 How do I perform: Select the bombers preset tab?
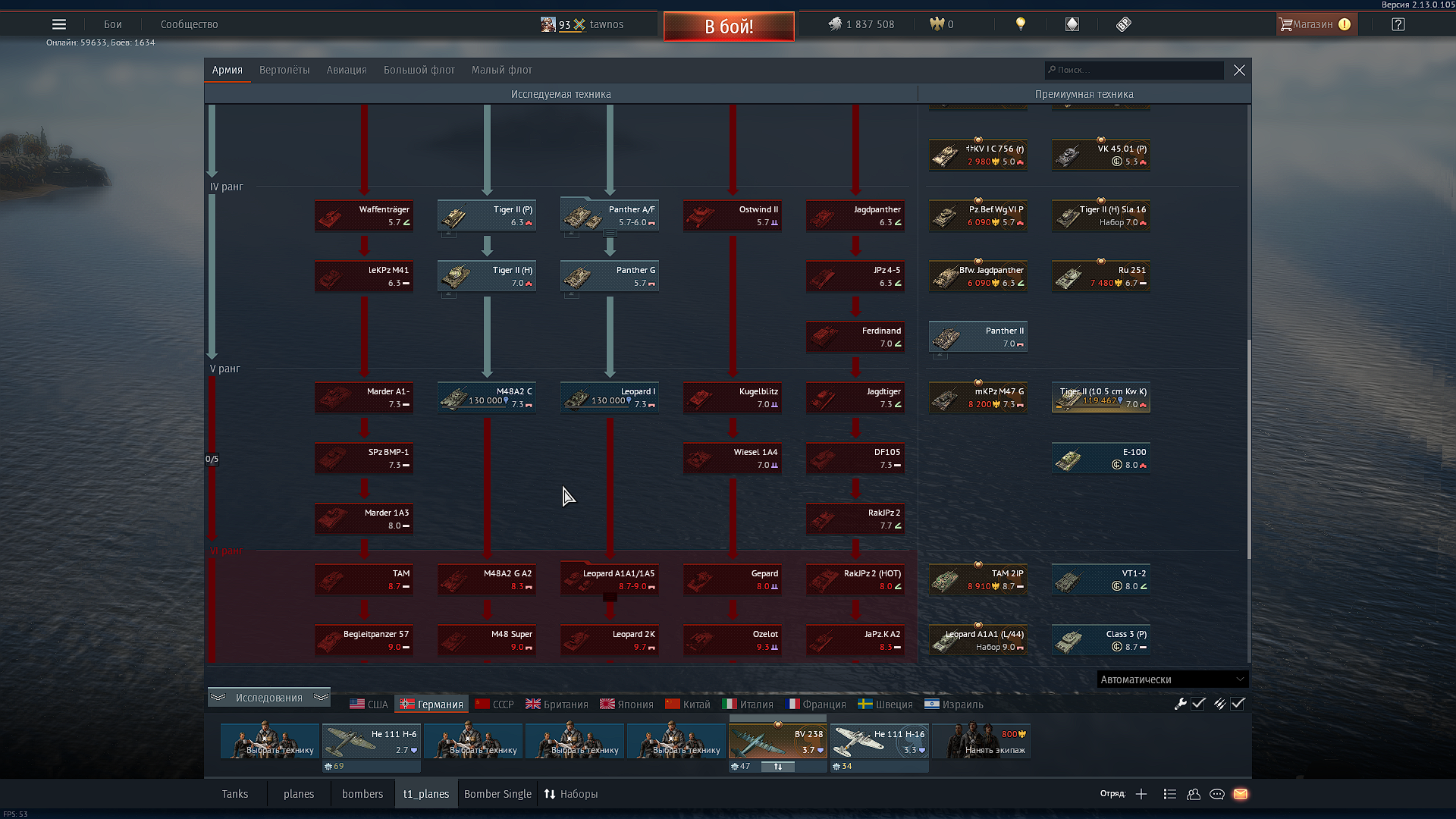(x=362, y=794)
